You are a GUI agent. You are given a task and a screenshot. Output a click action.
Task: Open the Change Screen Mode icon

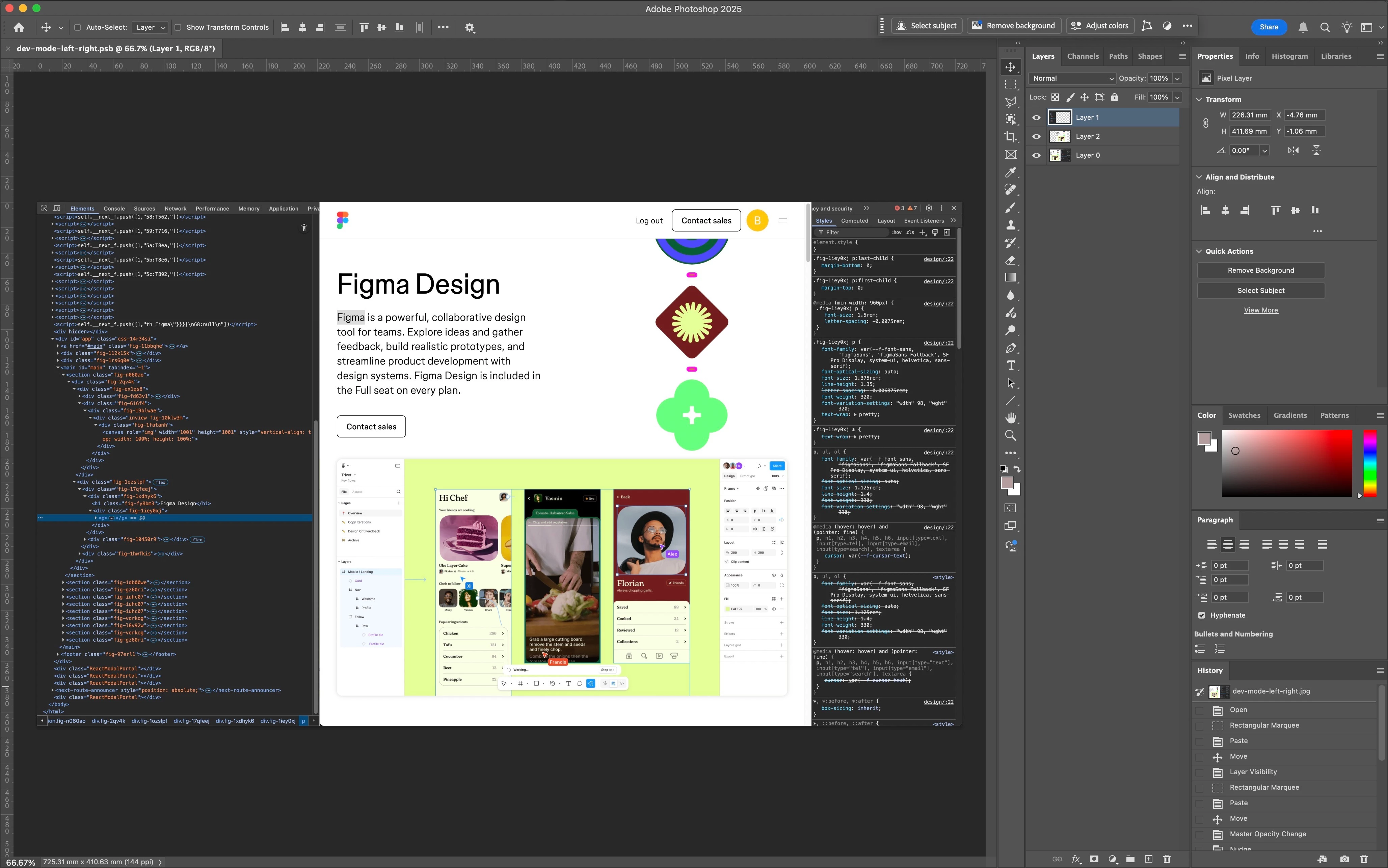(1010, 526)
